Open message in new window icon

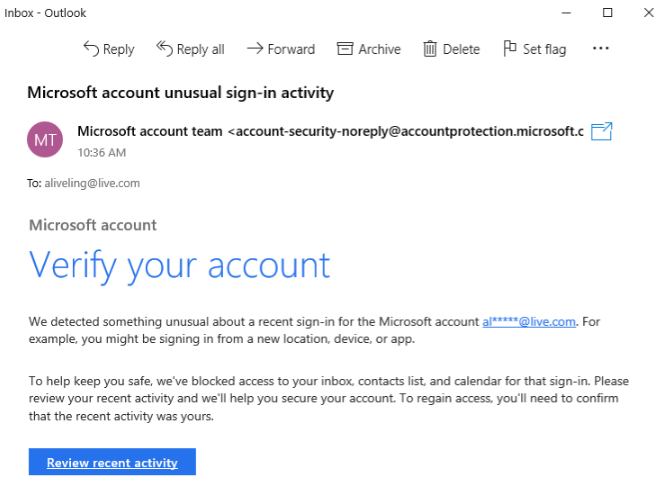point(601,131)
